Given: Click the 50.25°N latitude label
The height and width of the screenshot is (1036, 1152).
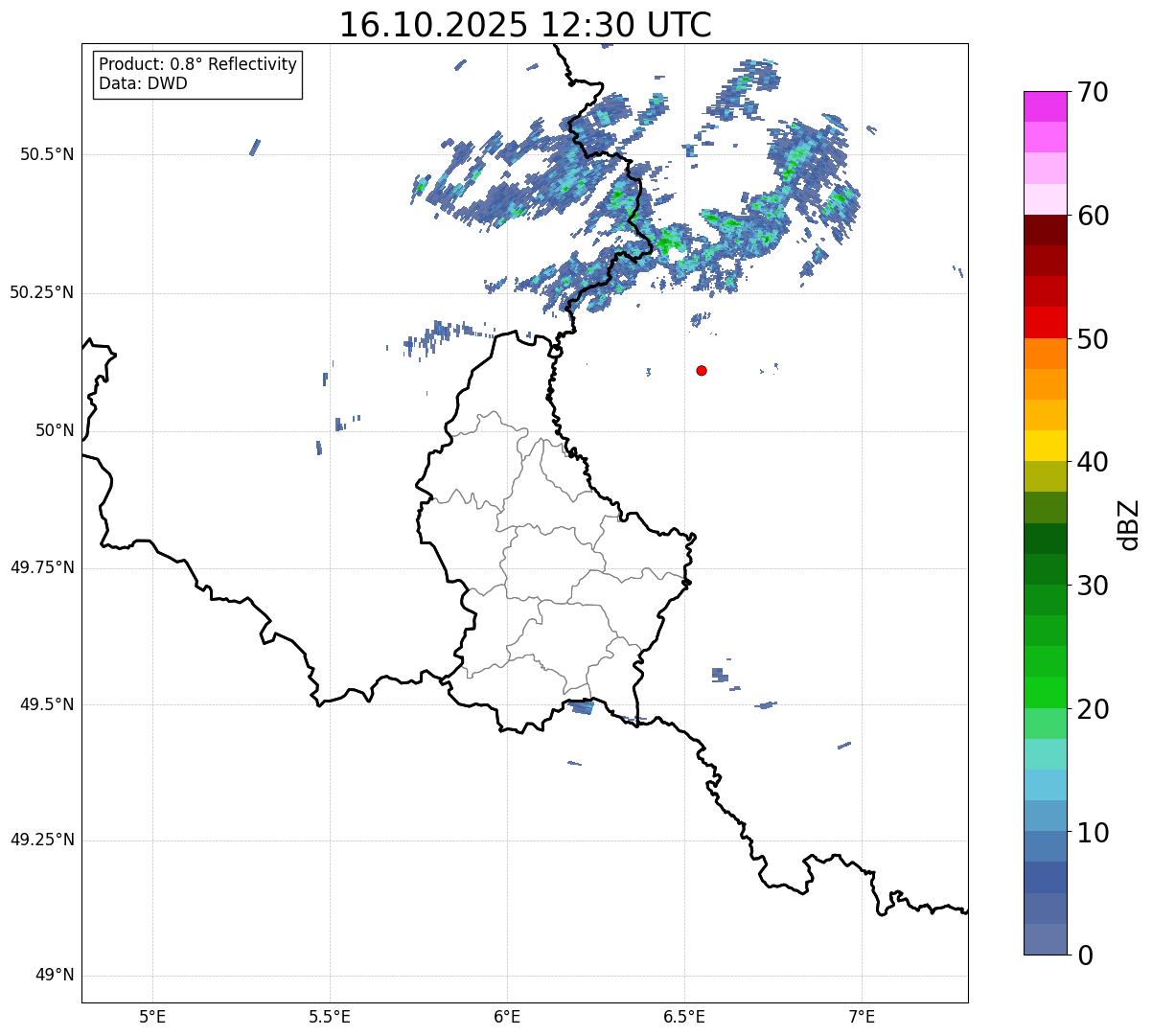Looking at the screenshot, I should [x=41, y=292].
